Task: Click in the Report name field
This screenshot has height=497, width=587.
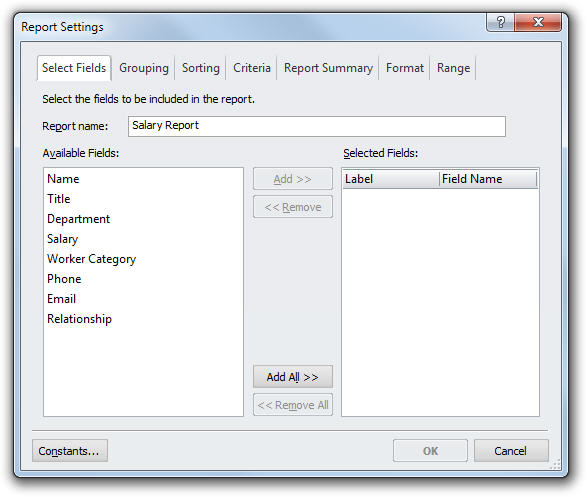Action: click(x=317, y=126)
